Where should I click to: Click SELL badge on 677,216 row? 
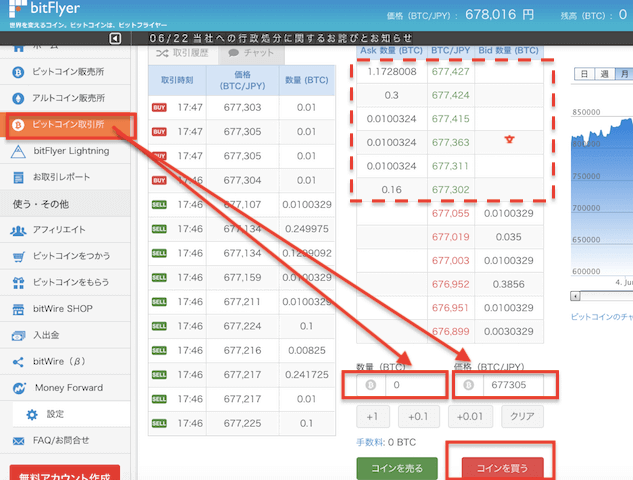point(159,350)
